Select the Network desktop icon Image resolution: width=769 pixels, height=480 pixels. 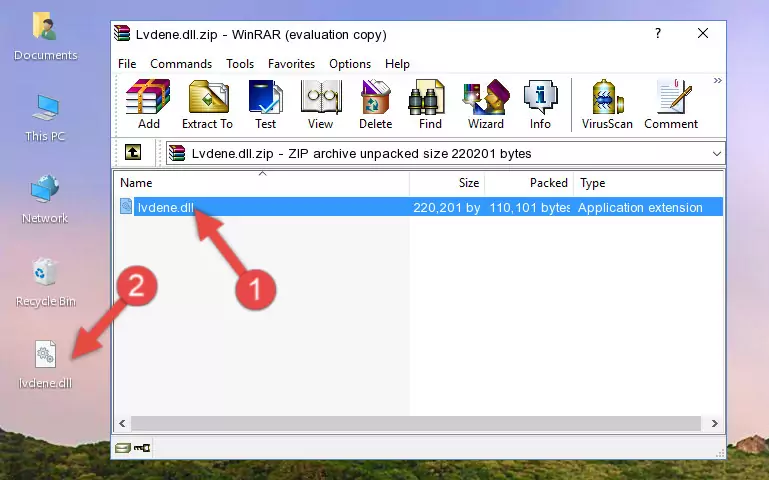pos(45,199)
